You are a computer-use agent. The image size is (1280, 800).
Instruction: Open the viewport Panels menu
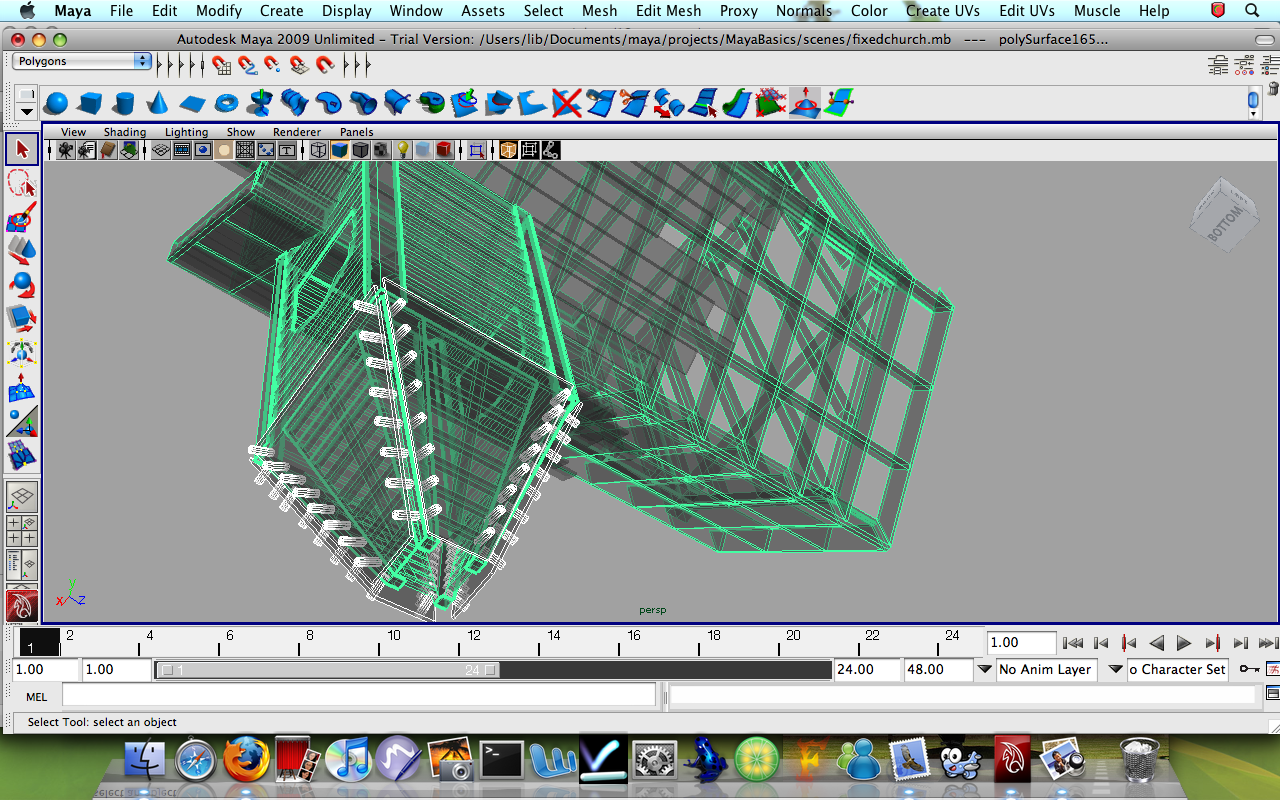357,132
